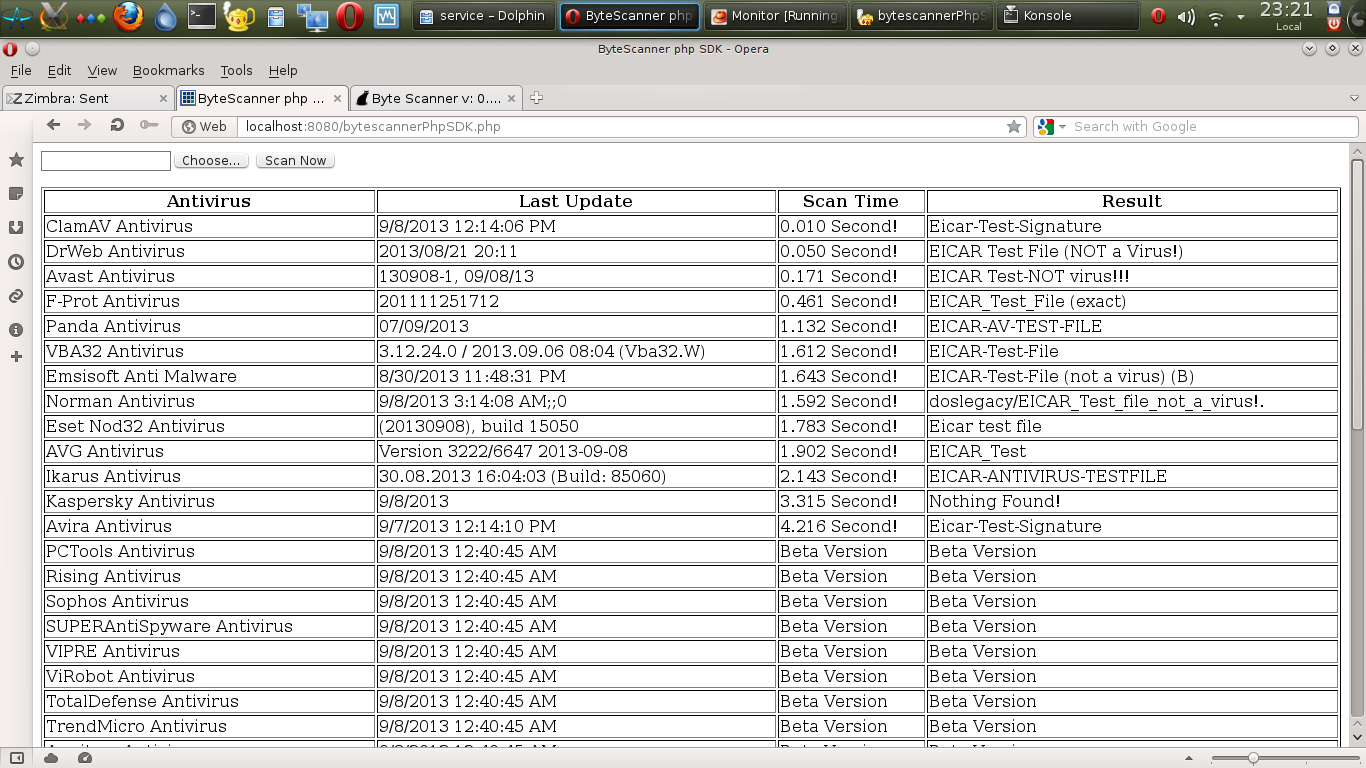
Task: Click the Nothing Found! result cell
Action: [x=1132, y=501]
